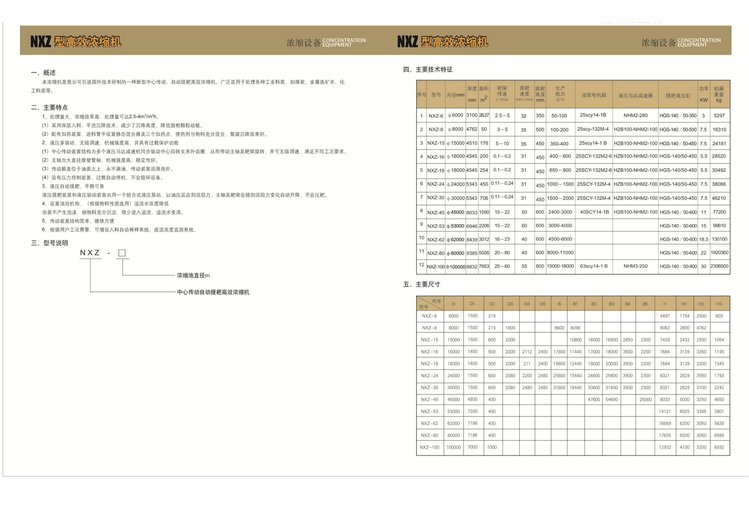Click CONCENTRATION EQUIPMENT text in the right header
Viewport: 749px width, 530px height.
tap(699, 43)
